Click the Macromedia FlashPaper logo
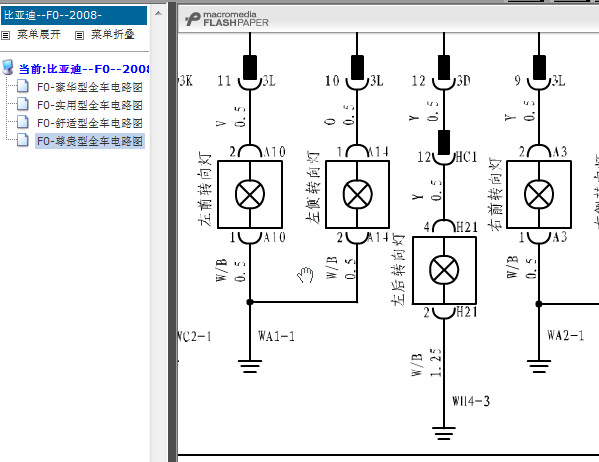599x462 pixels. 227,19
